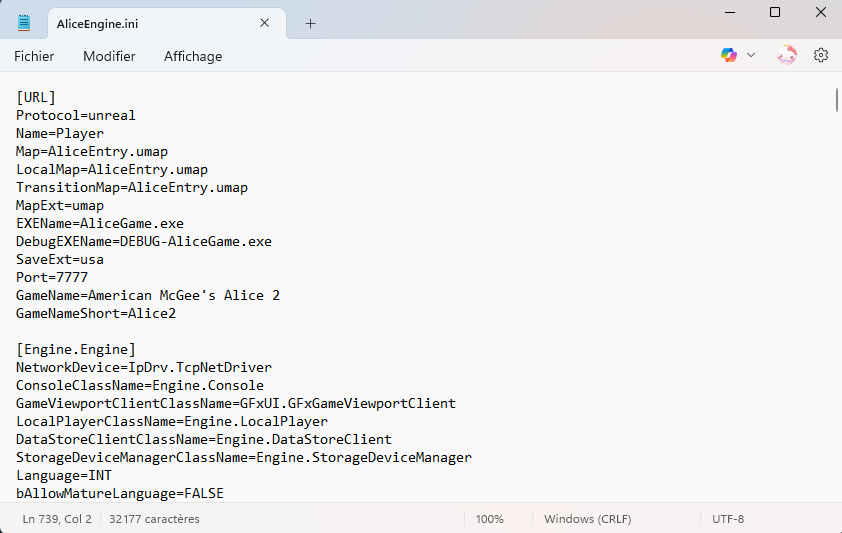Click the NetworkDevice=IpDrv.TcpNetDriver line

click(144, 367)
